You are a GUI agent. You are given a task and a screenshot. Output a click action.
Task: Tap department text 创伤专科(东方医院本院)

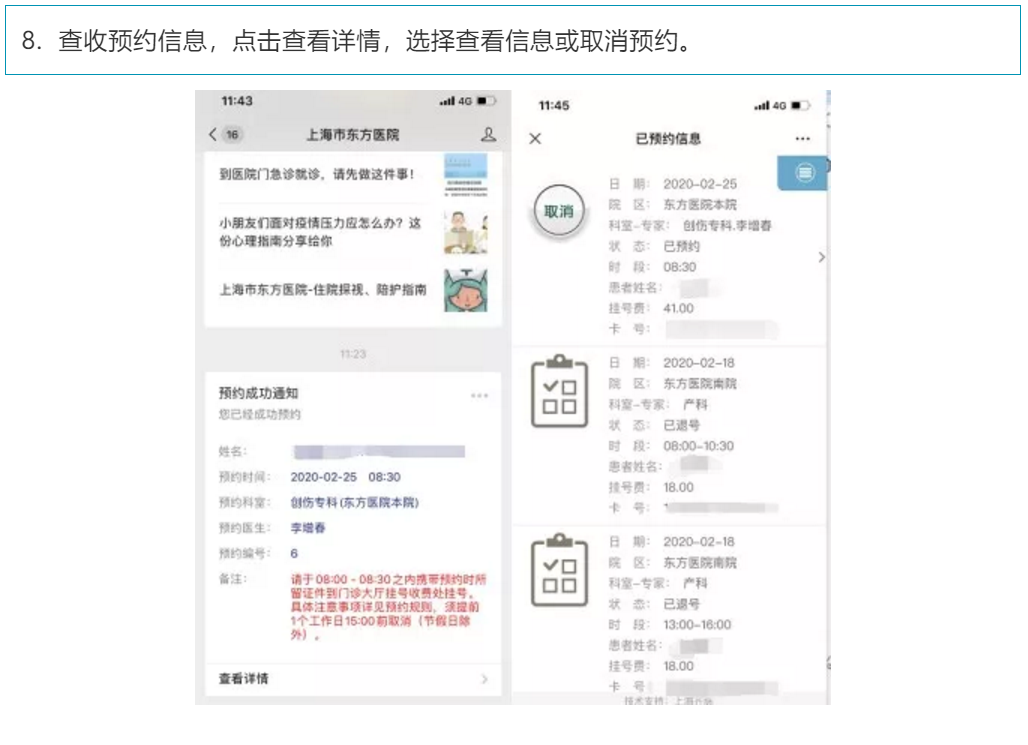click(355, 502)
